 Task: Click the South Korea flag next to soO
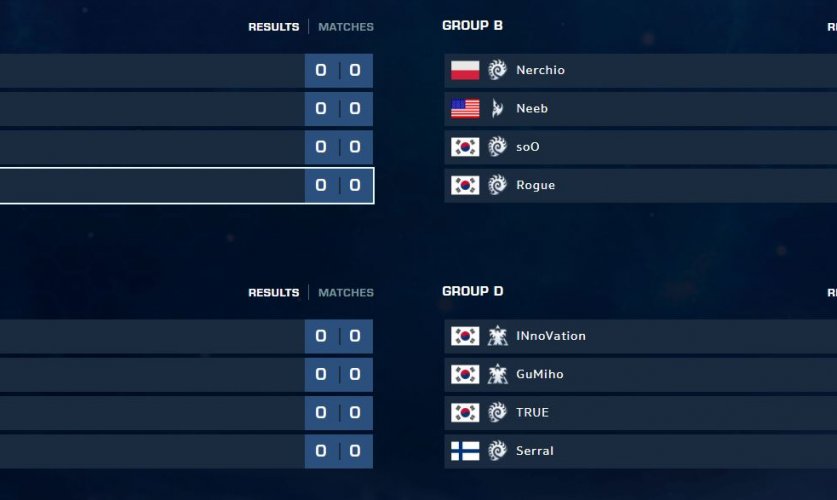465,147
